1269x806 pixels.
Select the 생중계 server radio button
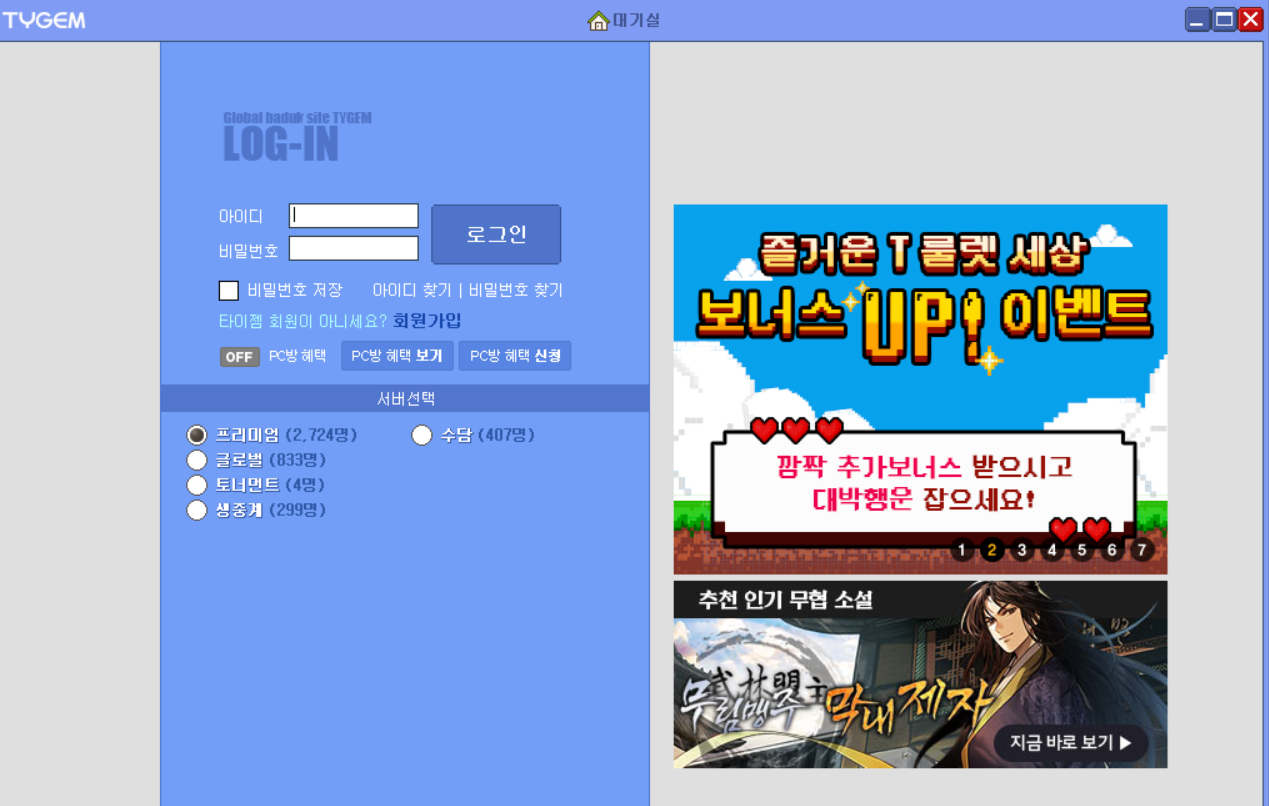[197, 510]
